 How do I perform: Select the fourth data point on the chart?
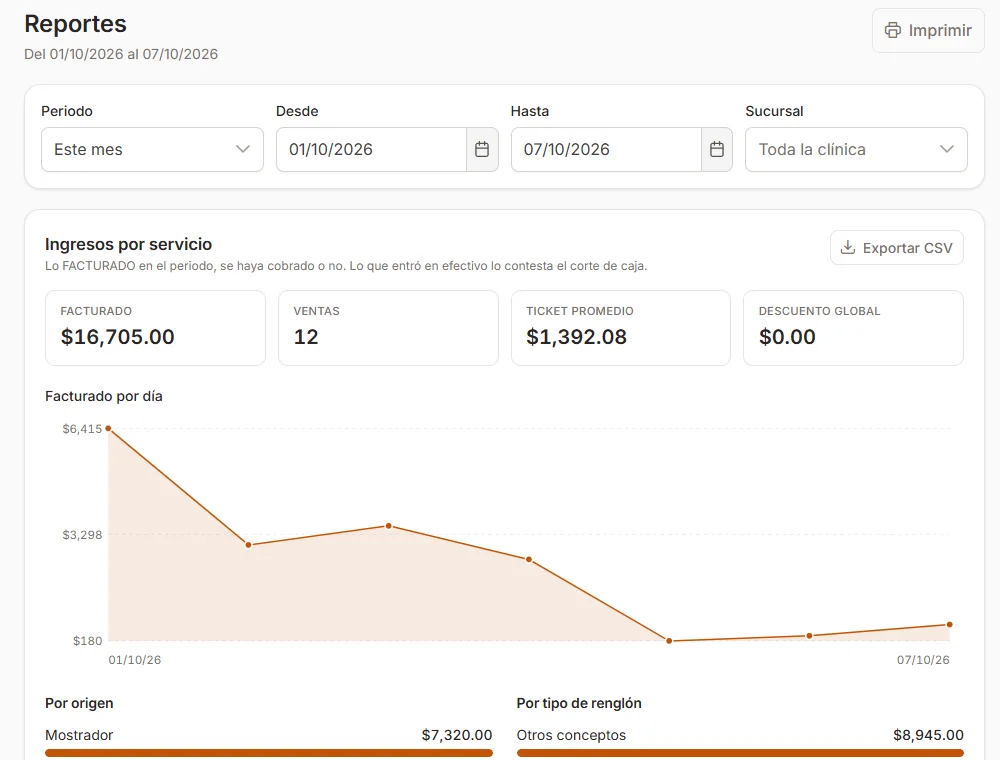(x=529, y=559)
